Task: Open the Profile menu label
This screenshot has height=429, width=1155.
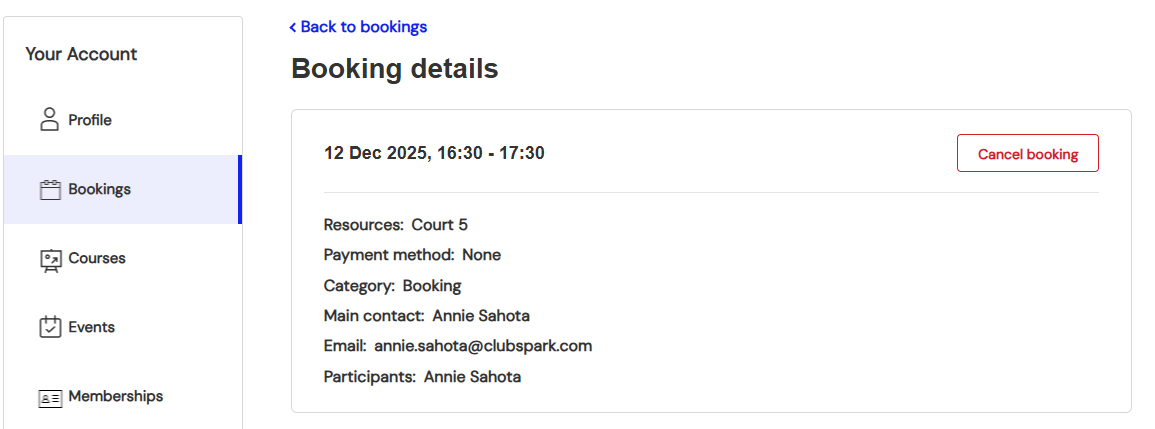Action: click(x=90, y=120)
